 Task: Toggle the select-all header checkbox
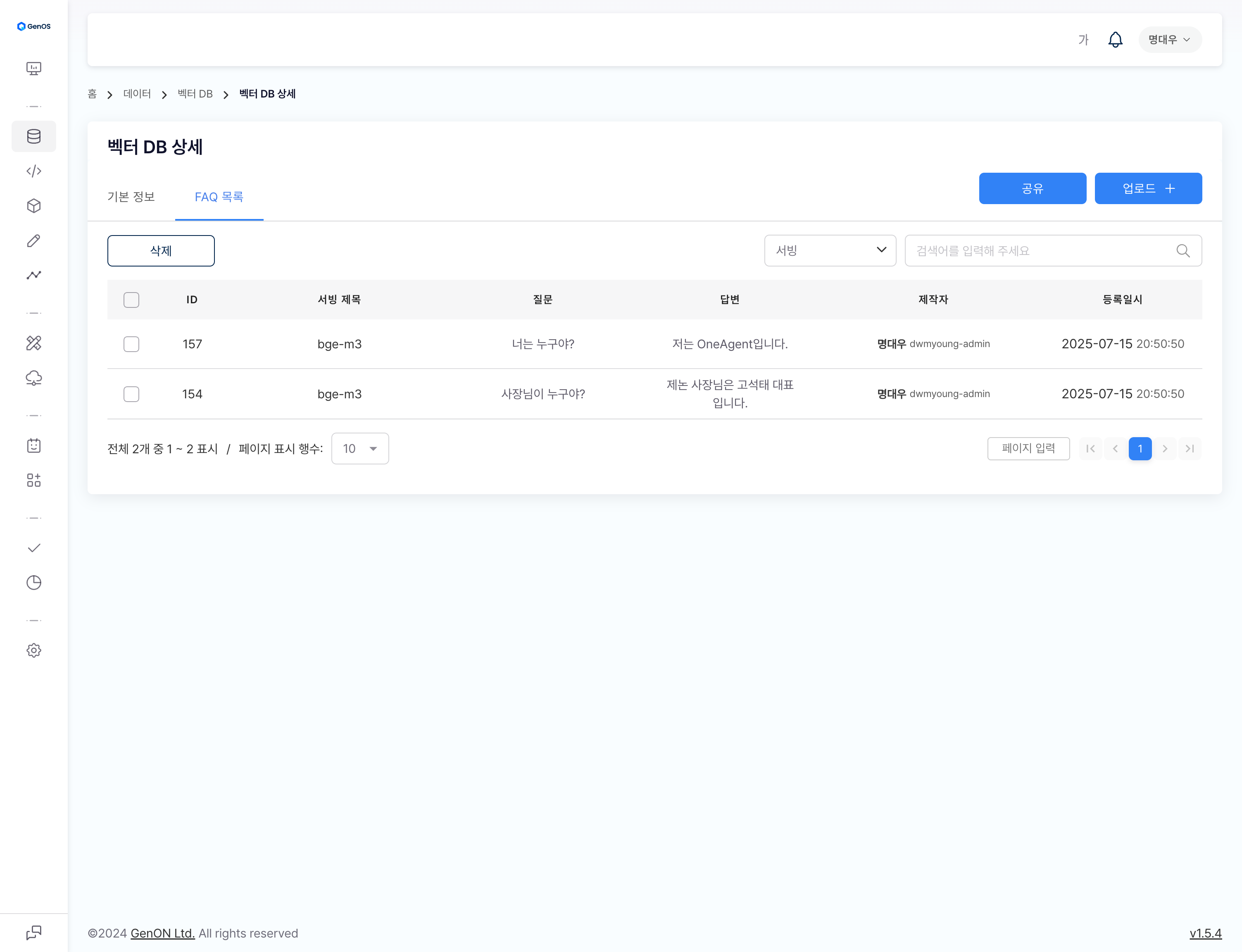pyautogui.click(x=131, y=300)
